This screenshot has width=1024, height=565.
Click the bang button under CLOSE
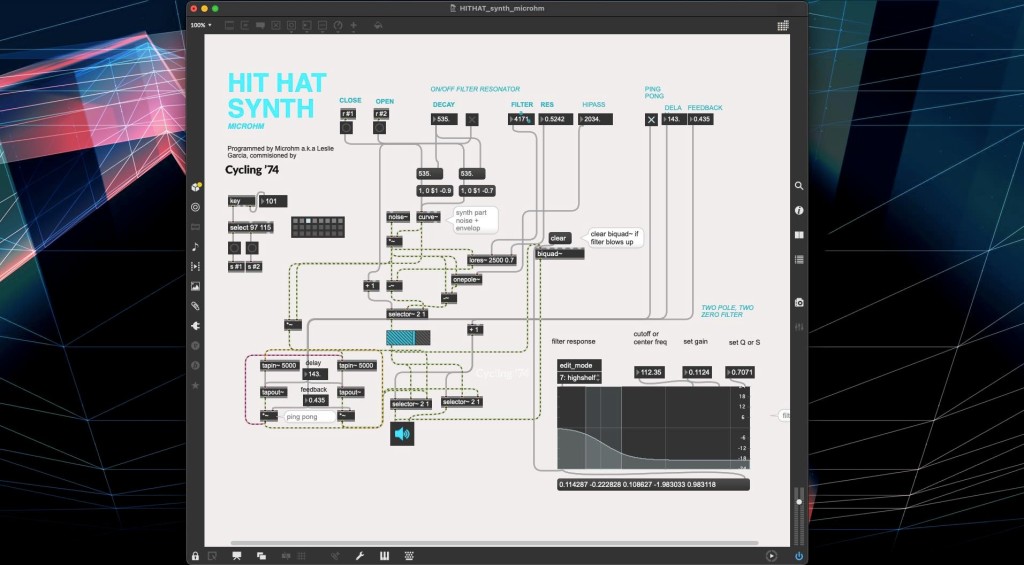pyautogui.click(x=347, y=127)
